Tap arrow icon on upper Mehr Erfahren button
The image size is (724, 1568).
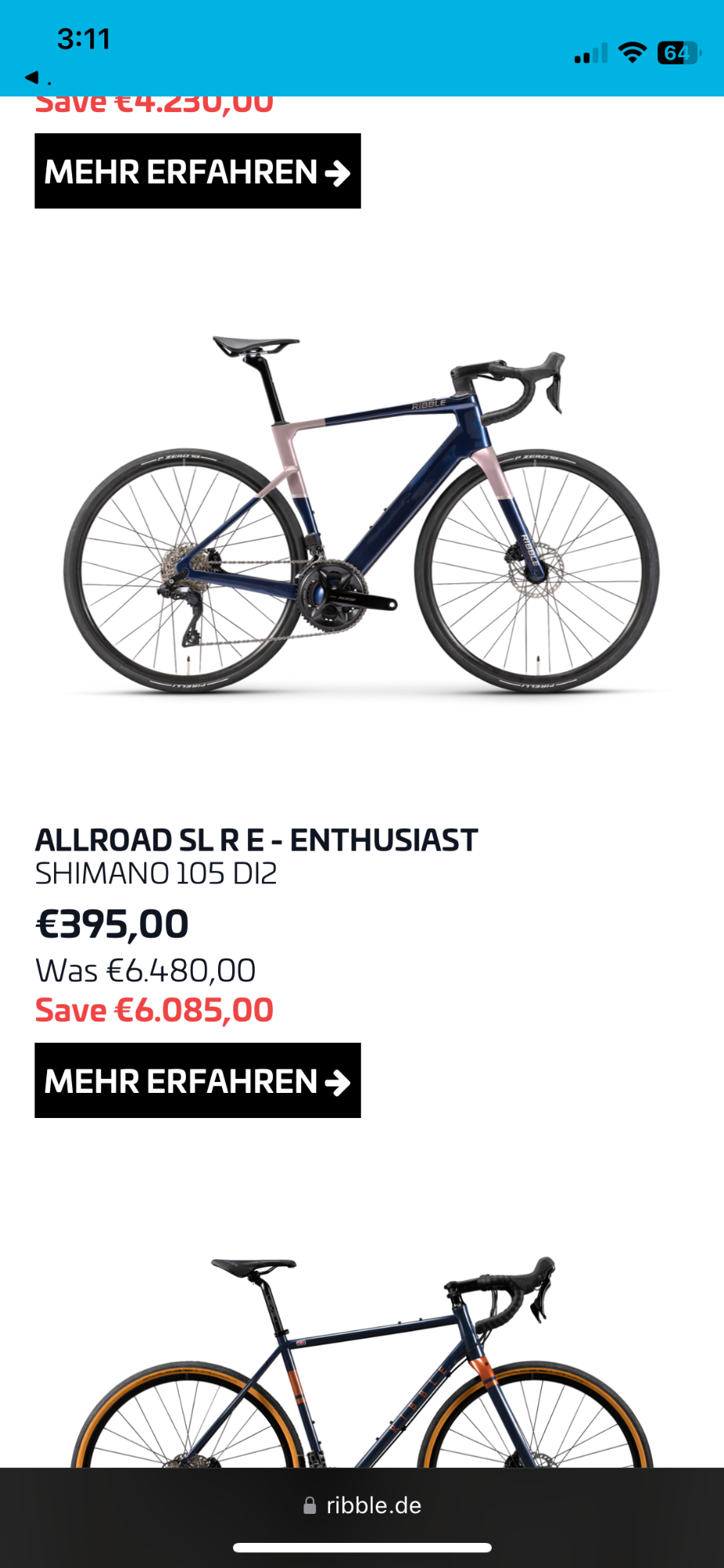pos(337,172)
